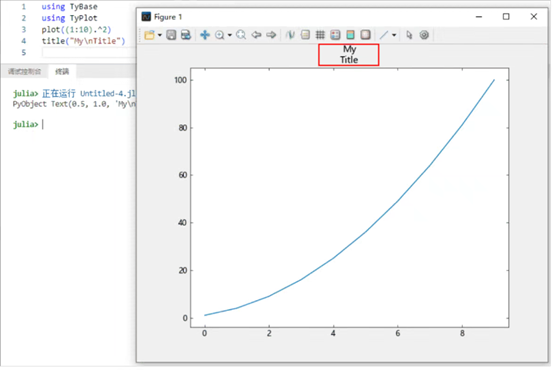Toggle the grid icon in Figure toolbar
The width and height of the screenshot is (553, 370).
coord(320,35)
